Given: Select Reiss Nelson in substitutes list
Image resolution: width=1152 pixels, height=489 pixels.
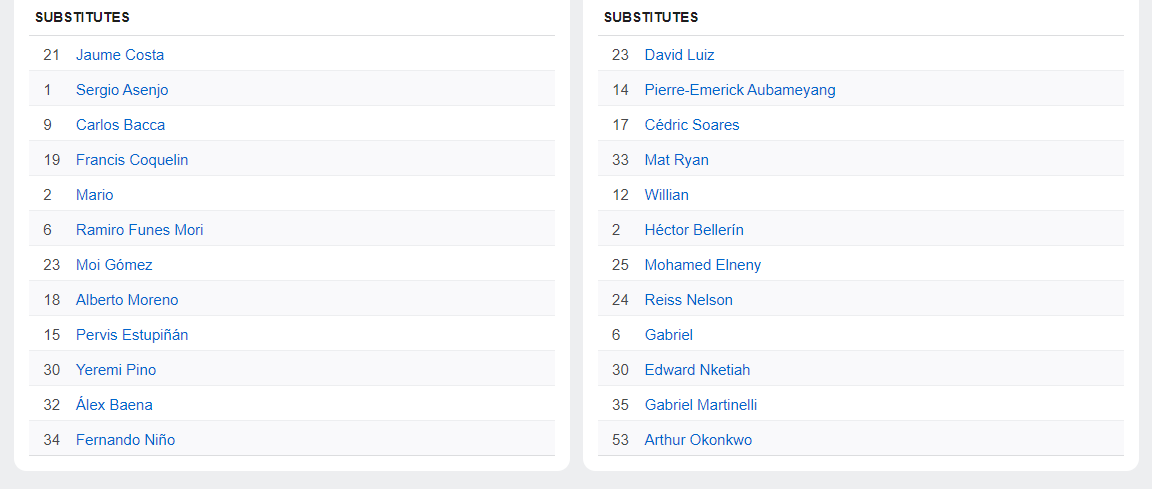Looking at the screenshot, I should [x=688, y=300].
